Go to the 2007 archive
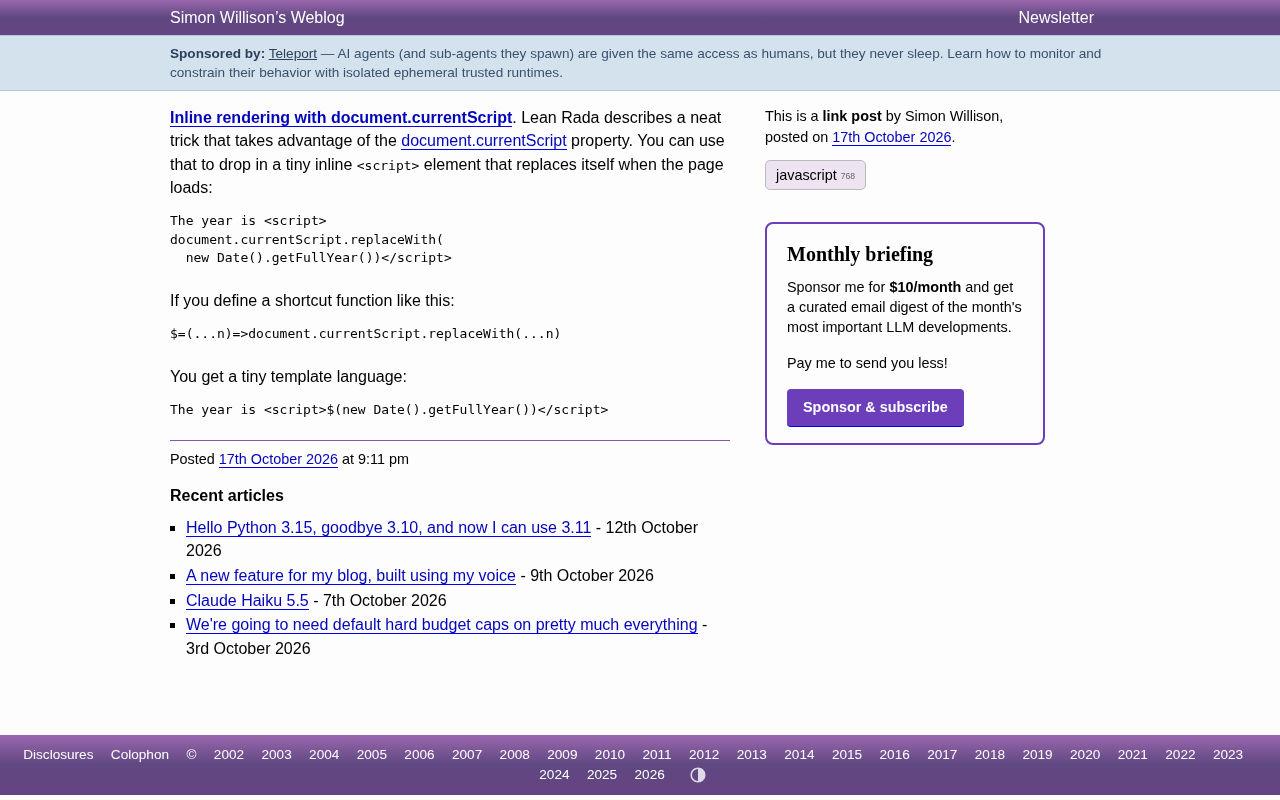This screenshot has width=1280, height=800. 467,755
